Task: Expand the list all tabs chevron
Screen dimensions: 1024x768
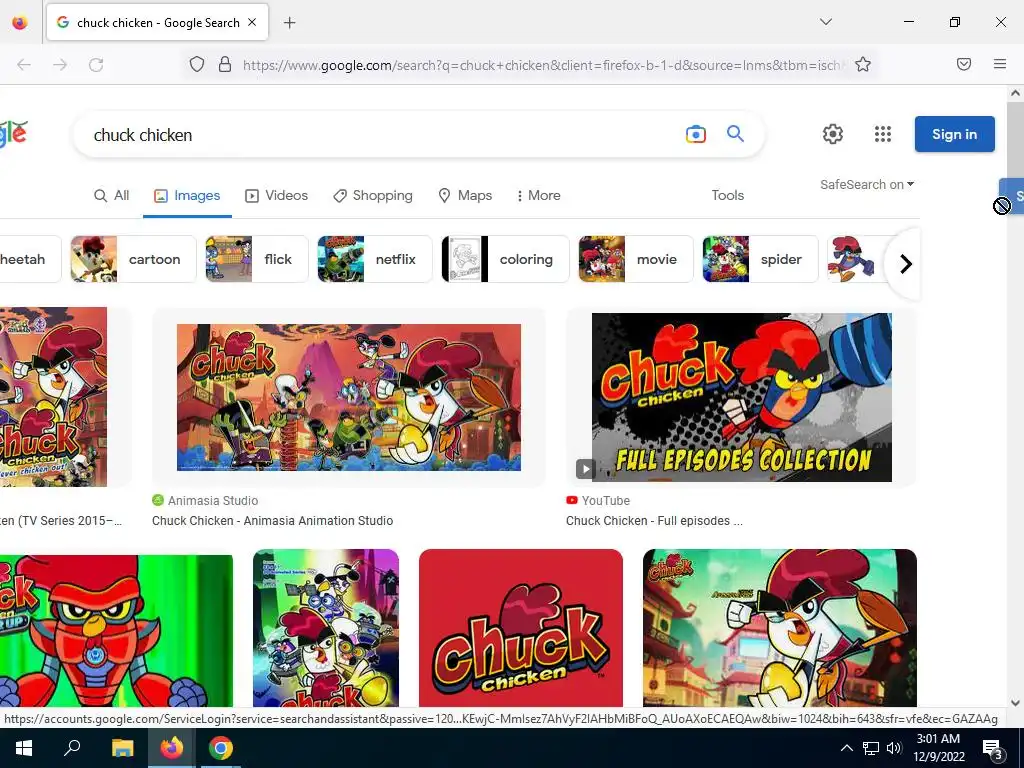Action: pos(826,22)
